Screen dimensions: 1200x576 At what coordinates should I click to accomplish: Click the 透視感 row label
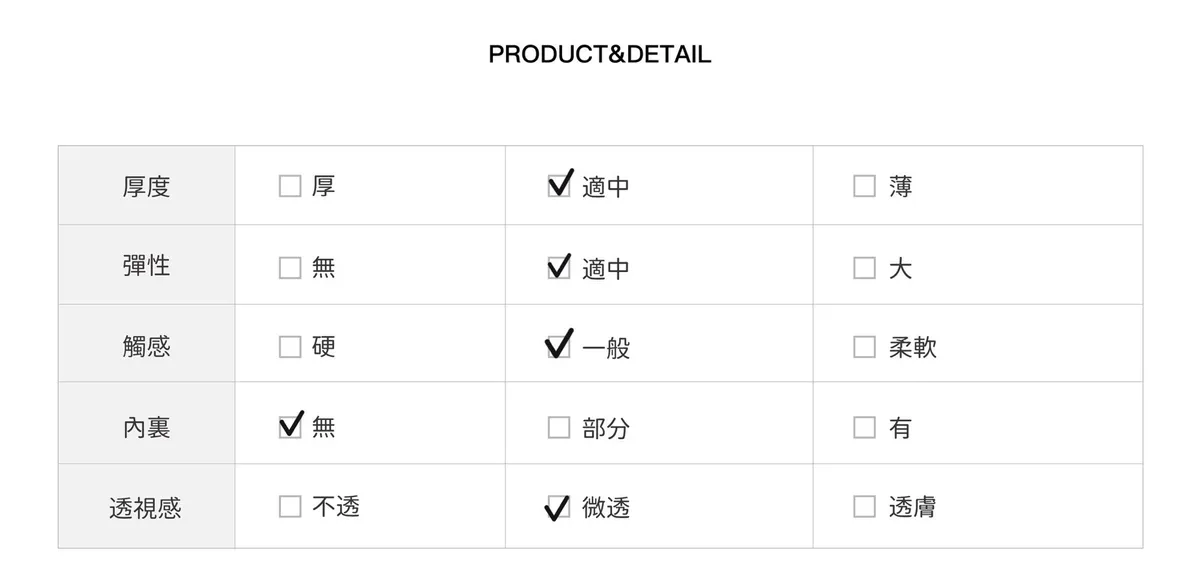146,508
